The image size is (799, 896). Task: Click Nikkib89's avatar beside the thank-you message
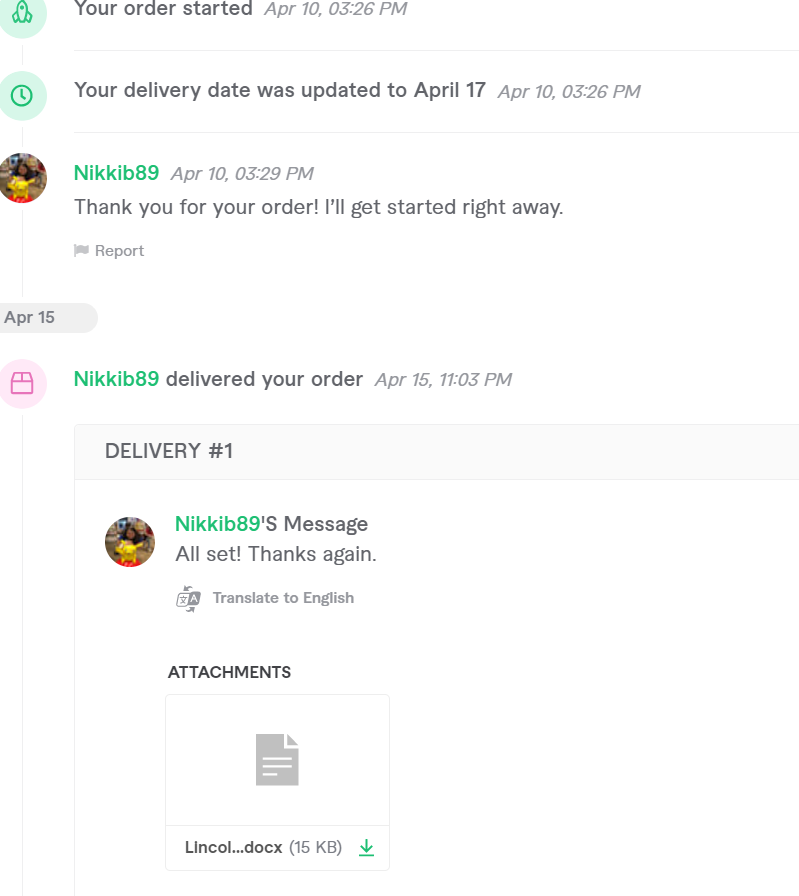click(x=22, y=178)
